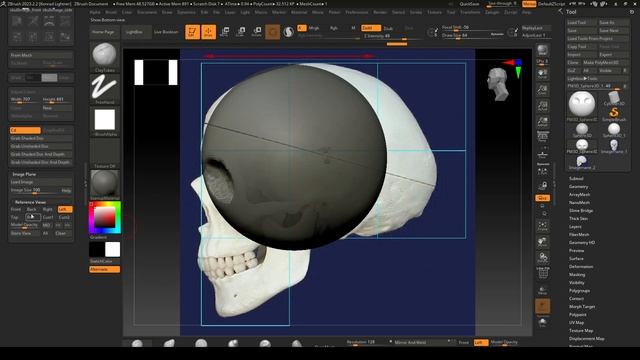Click the BPR render icon
The height and width of the screenshot is (360, 640).
point(542,51)
